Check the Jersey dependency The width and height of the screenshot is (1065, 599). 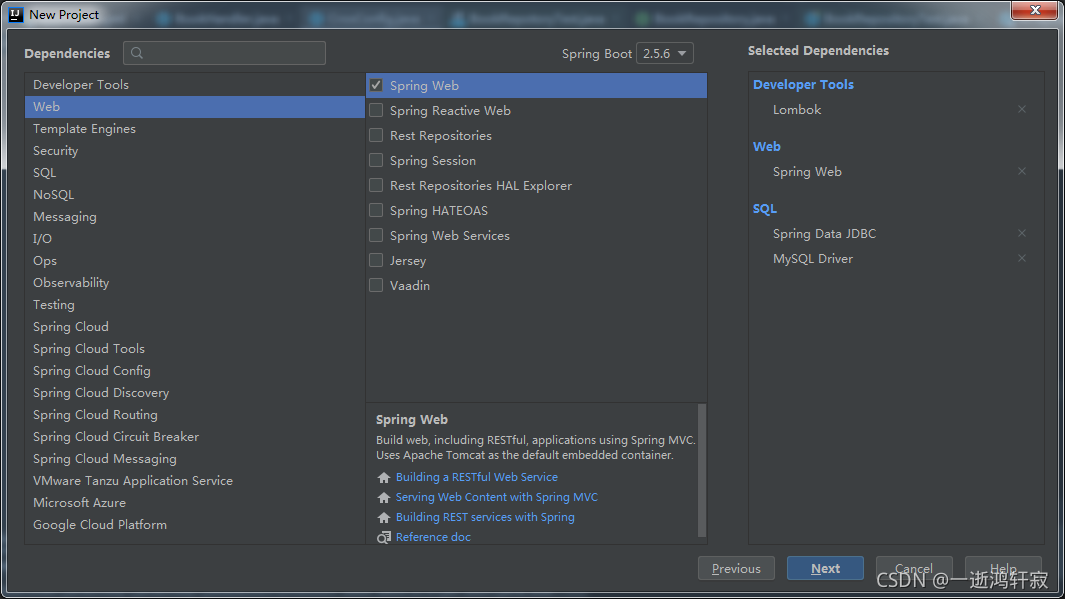tap(376, 260)
